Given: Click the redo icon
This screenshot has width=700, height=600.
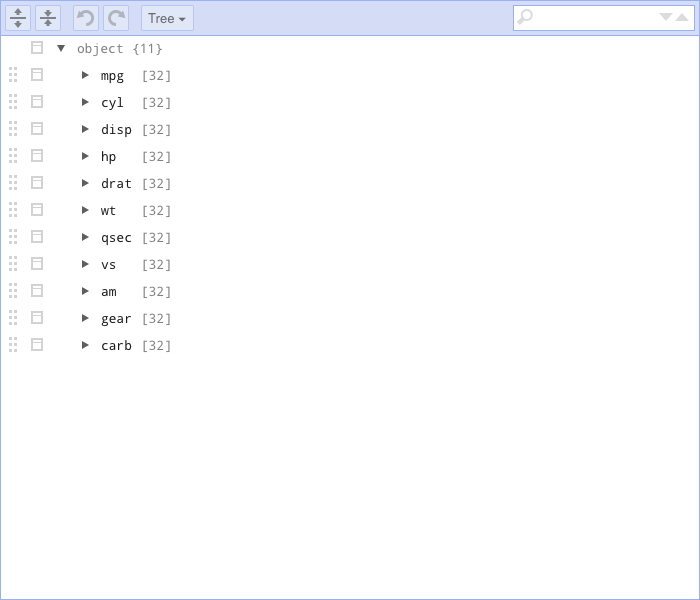Looking at the screenshot, I should pos(116,18).
